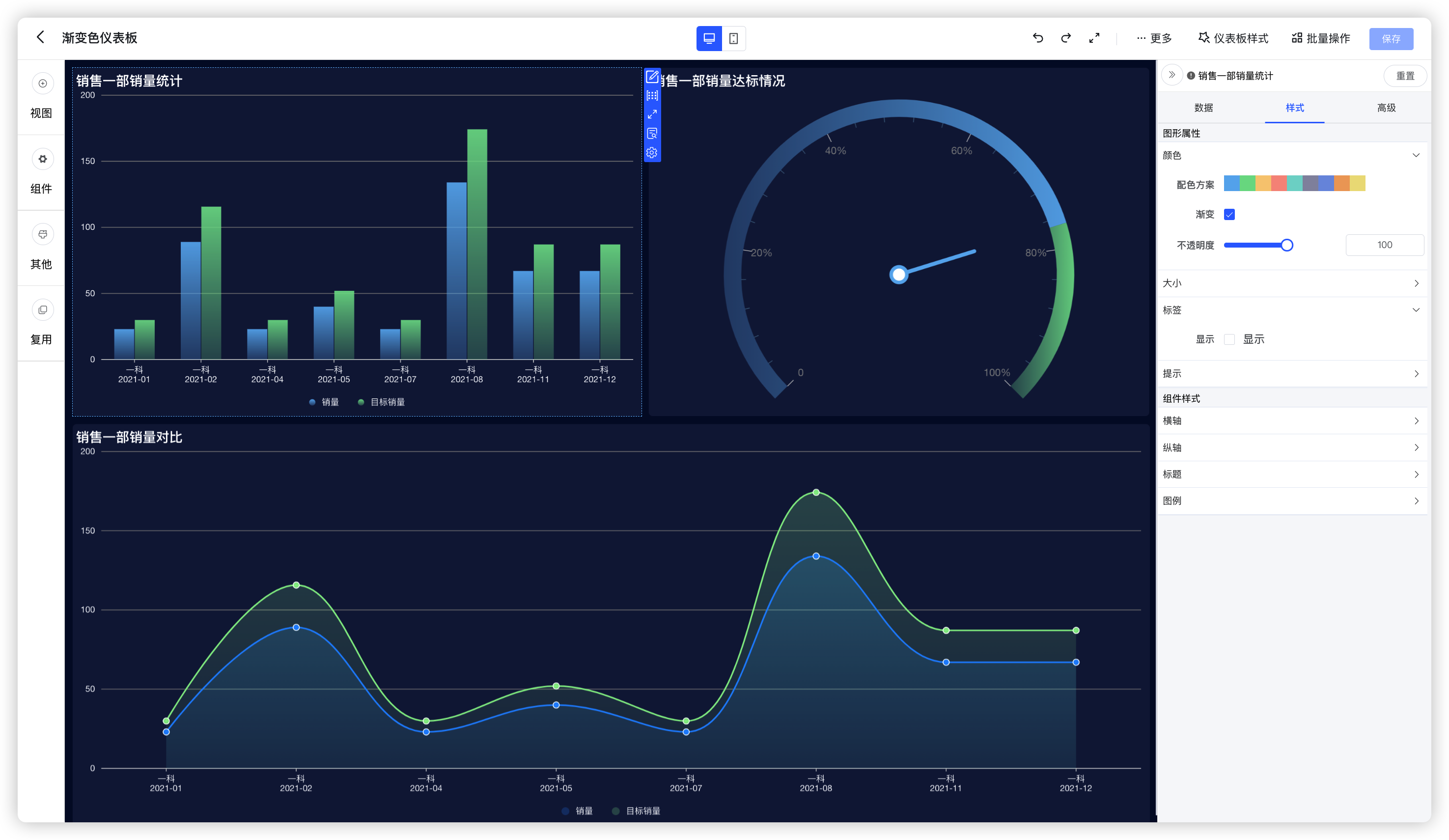Viewport: 1449px width, 840px height.
Task: Collapse the right properties panel
Action: pos(1171,75)
